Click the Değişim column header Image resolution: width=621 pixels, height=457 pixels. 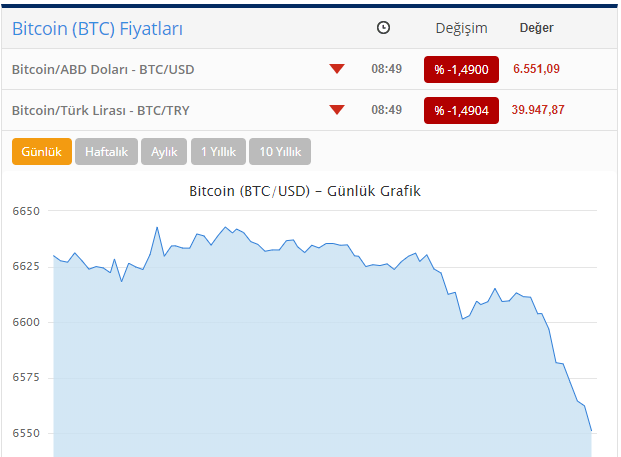coord(461,28)
